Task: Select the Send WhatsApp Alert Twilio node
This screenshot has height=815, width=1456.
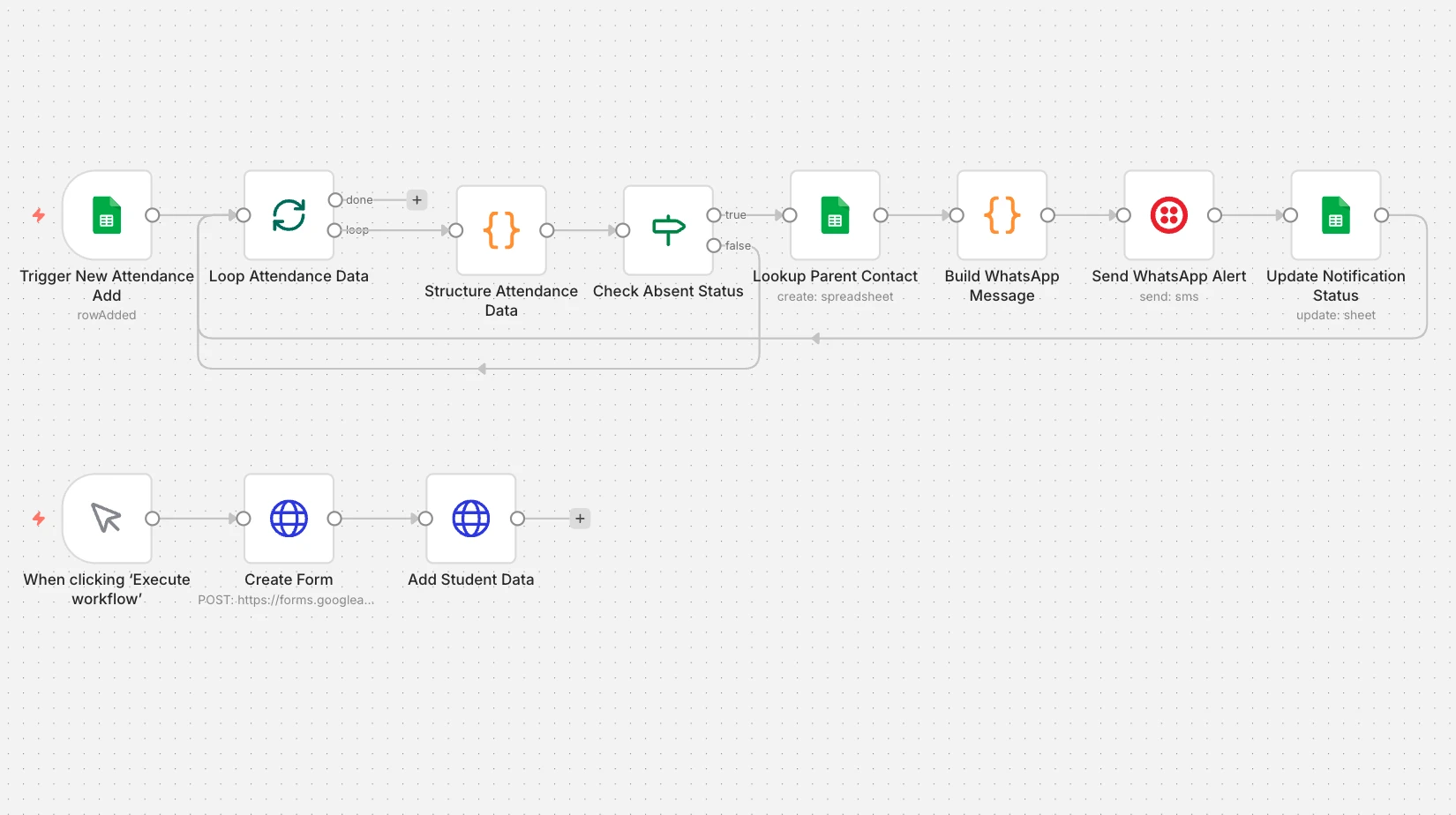Action: click(x=1168, y=215)
